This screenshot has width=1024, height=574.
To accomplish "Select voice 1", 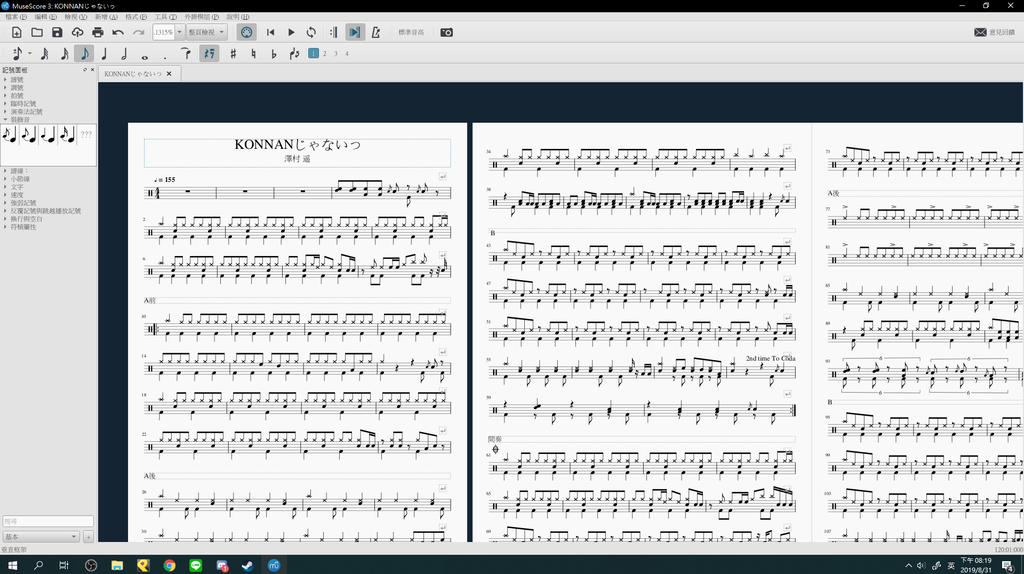I will pyautogui.click(x=313, y=54).
